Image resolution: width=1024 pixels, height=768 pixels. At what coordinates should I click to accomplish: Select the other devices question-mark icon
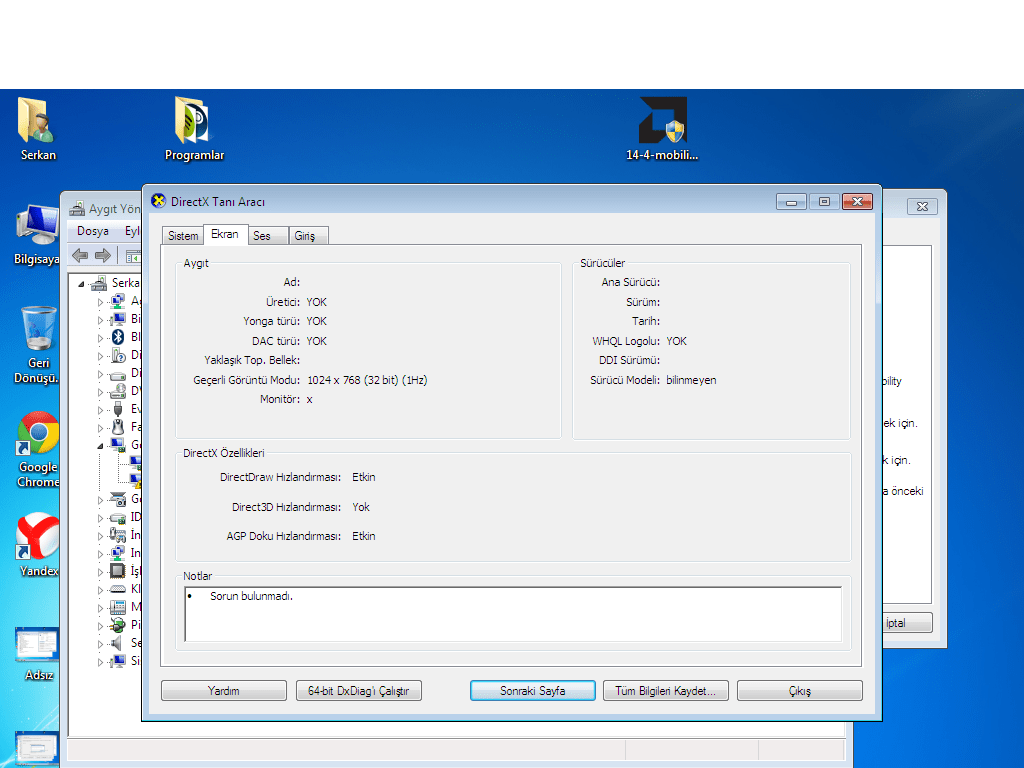pos(118,355)
